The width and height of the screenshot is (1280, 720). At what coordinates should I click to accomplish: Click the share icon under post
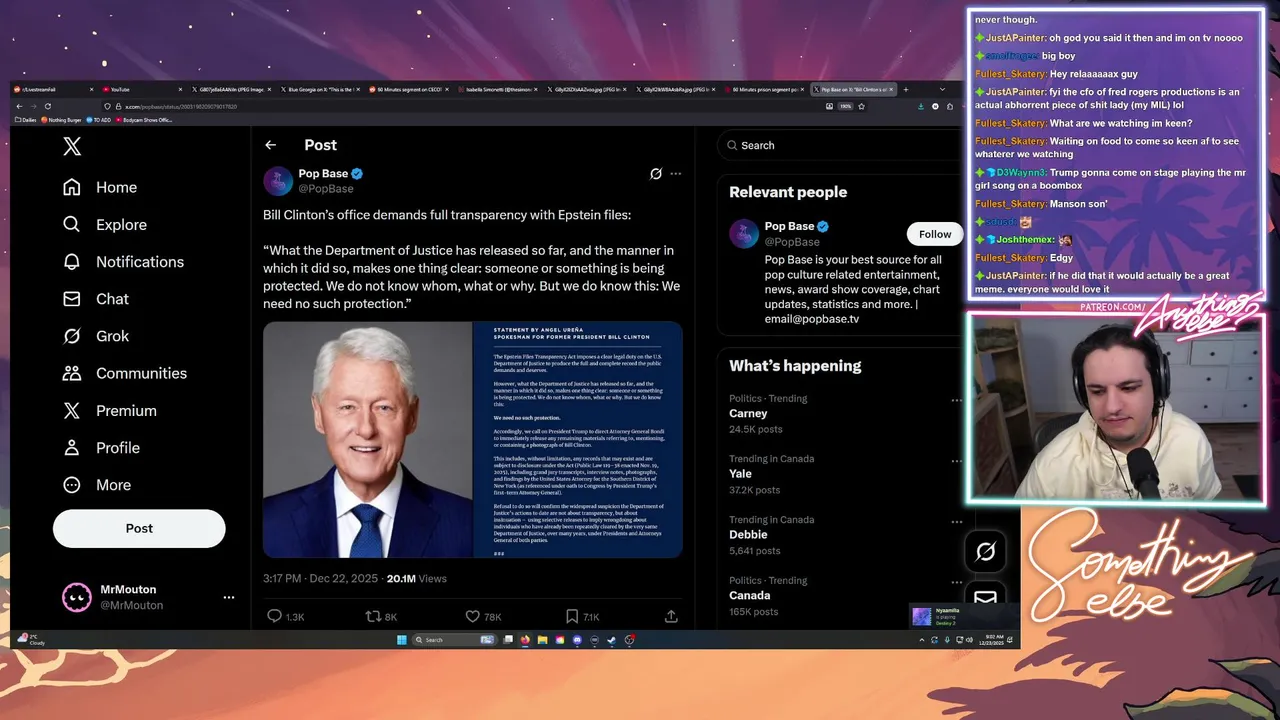[671, 617]
